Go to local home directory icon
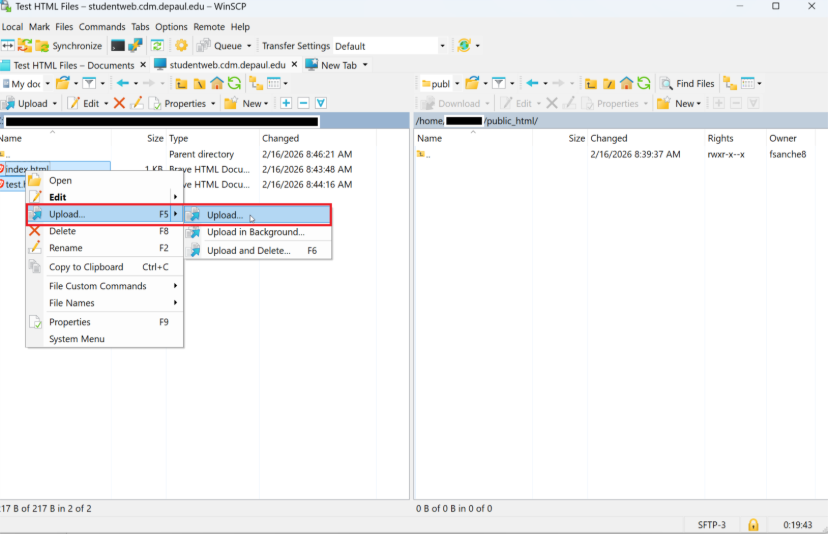Viewport: 828px width, 534px height. pos(217,84)
